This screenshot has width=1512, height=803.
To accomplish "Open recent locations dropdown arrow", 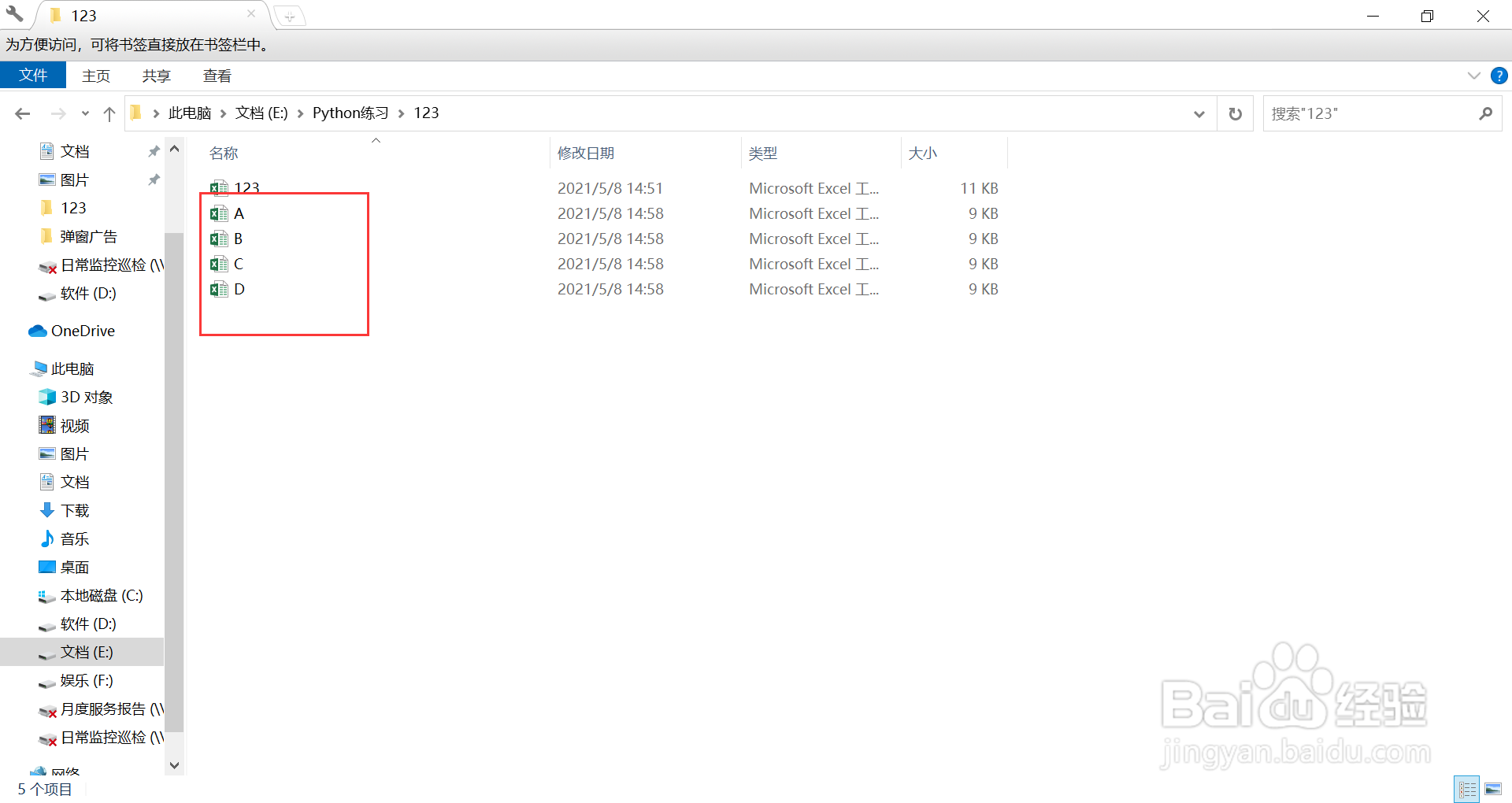I will coord(85,113).
